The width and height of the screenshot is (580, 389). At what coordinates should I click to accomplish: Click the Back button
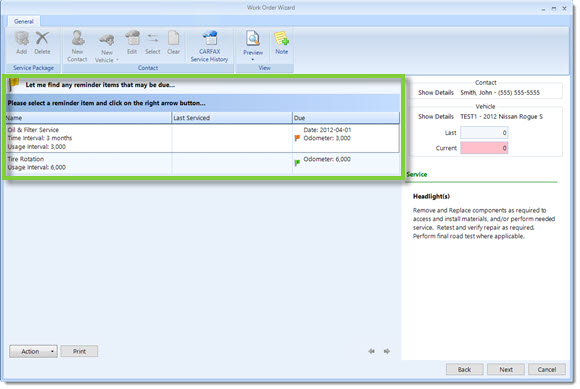465,369
